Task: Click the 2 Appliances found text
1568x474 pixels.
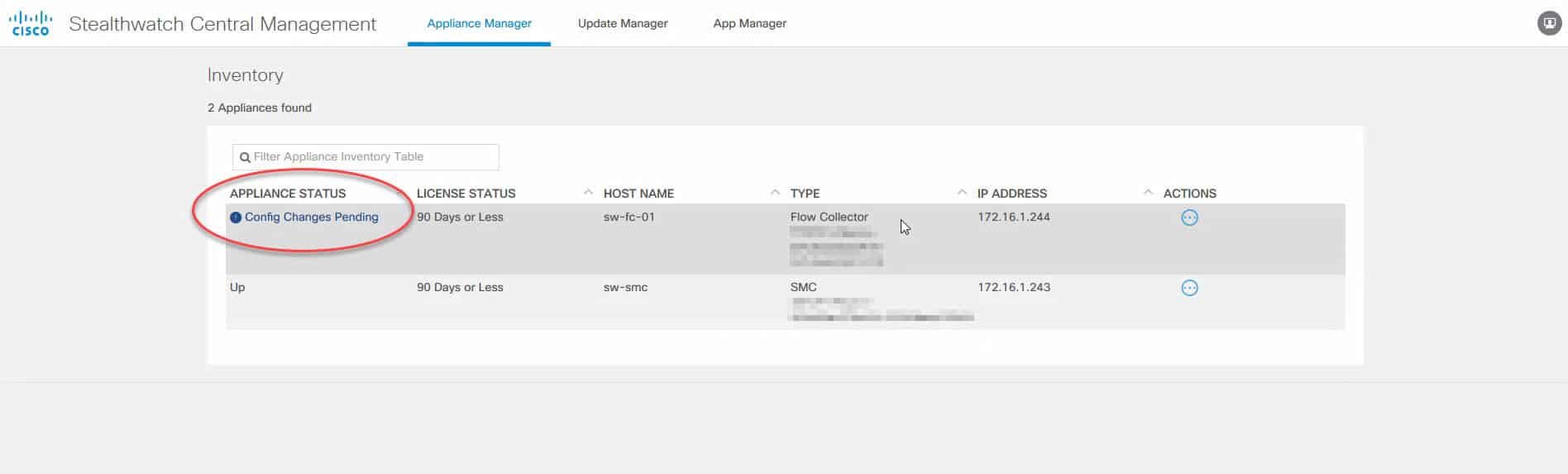Action: (x=260, y=108)
